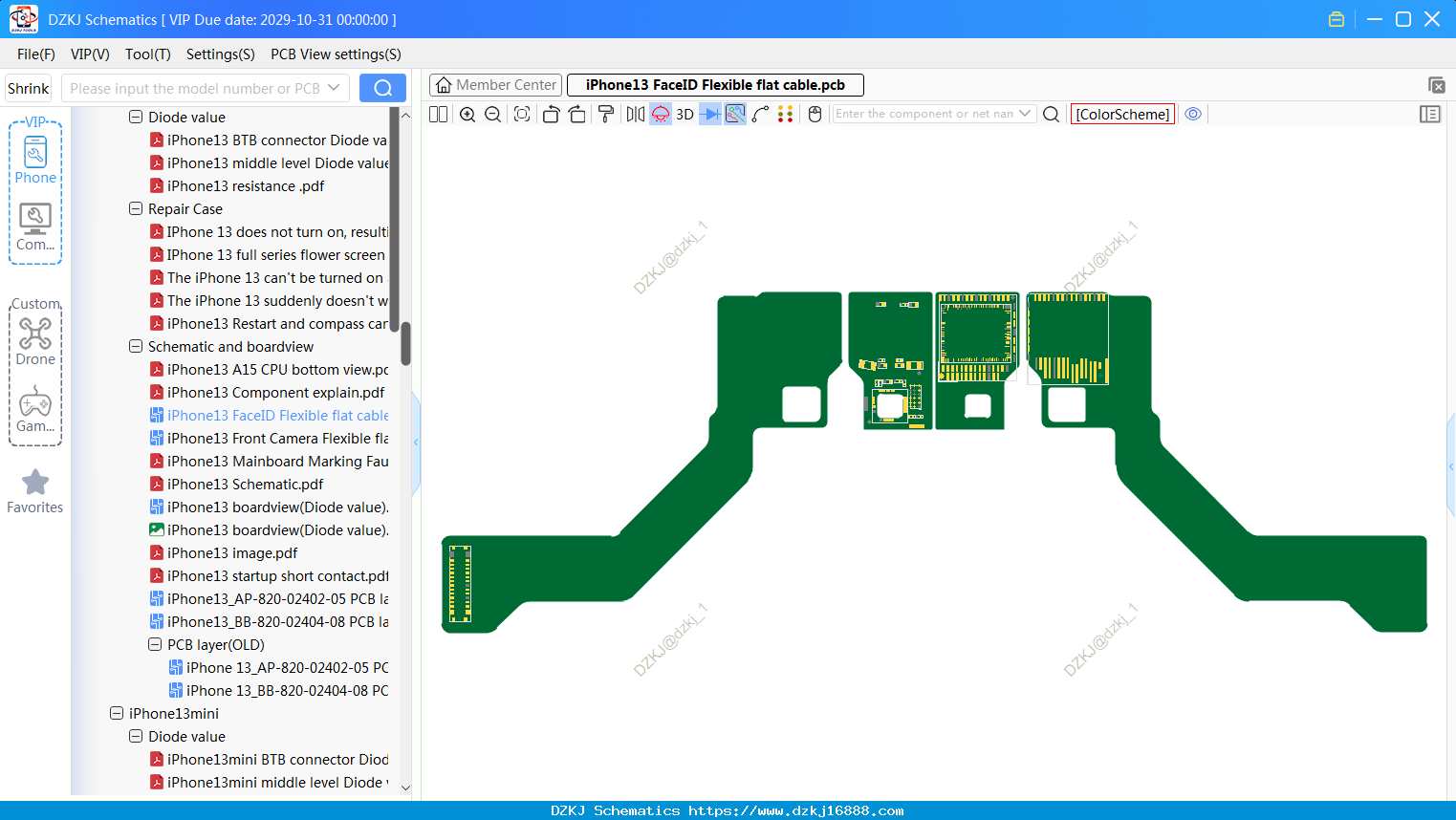Open the Drone category in sidebar
1456x820 pixels.
[x=35, y=341]
